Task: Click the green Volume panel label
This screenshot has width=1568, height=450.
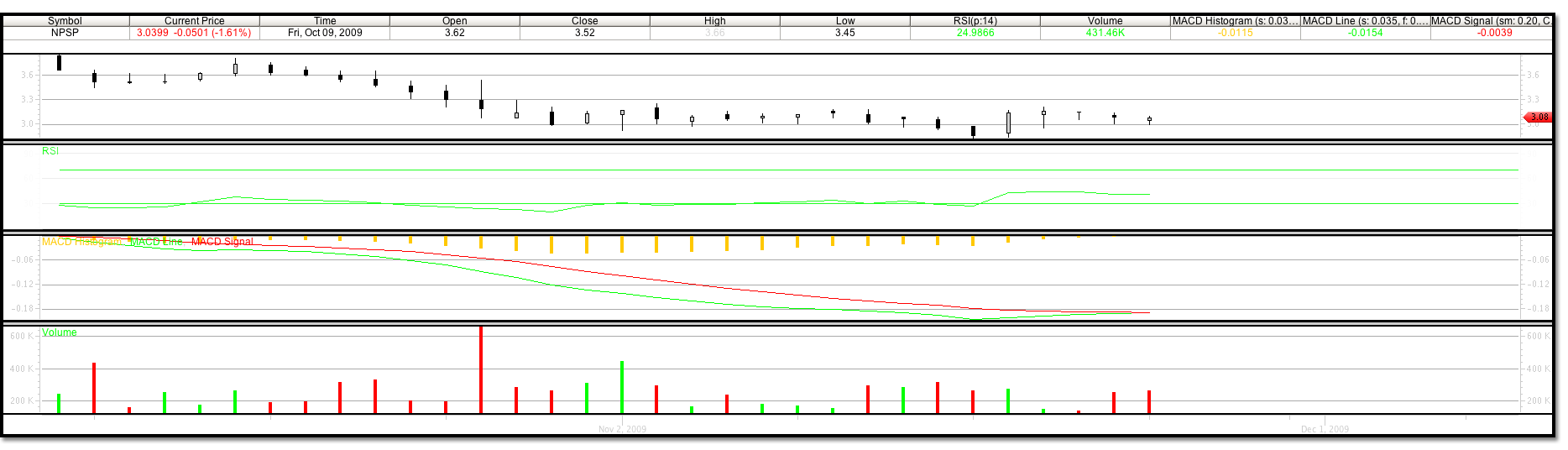Action: 60,332
